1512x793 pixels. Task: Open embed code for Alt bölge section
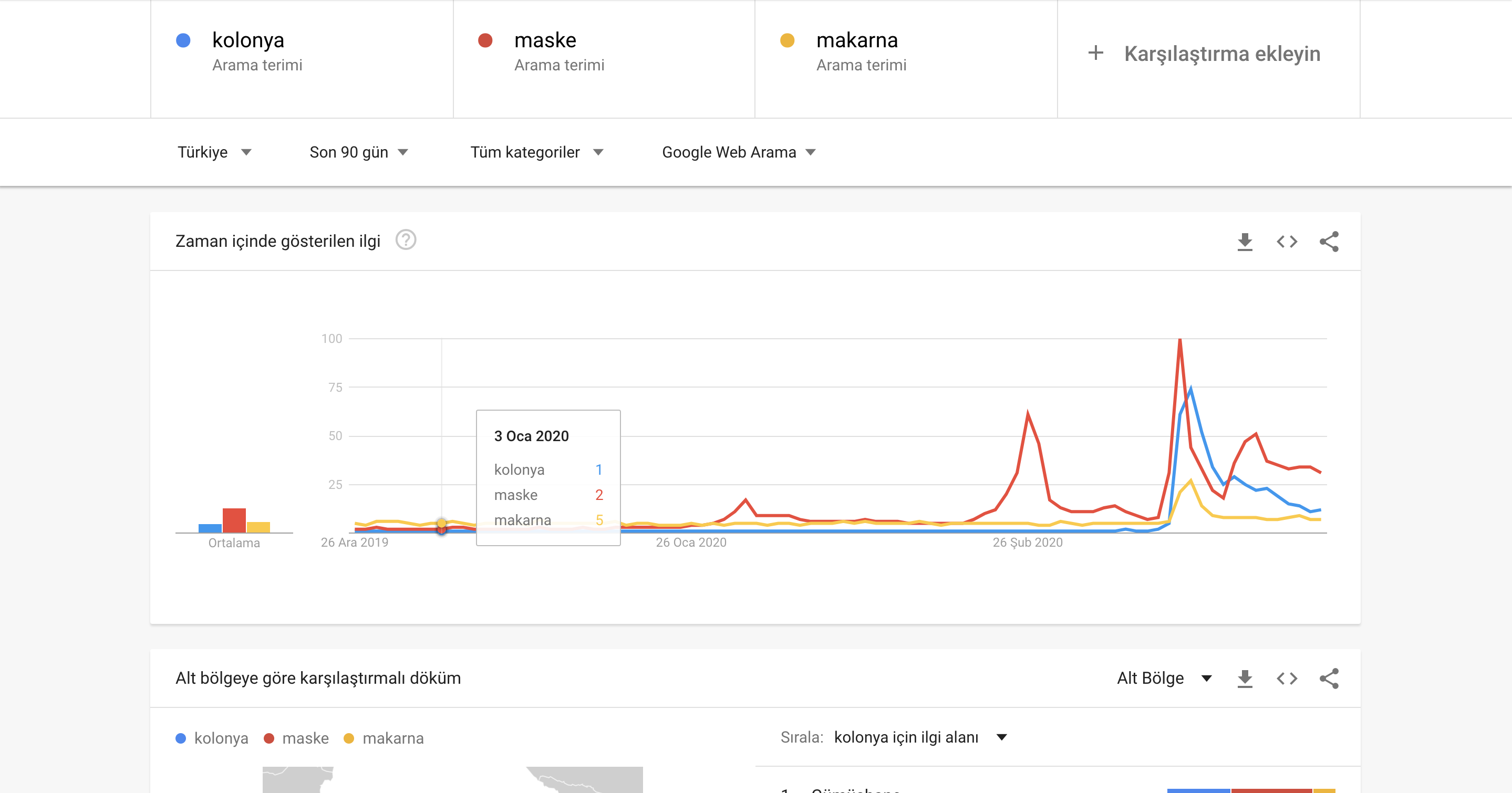click(x=1287, y=679)
